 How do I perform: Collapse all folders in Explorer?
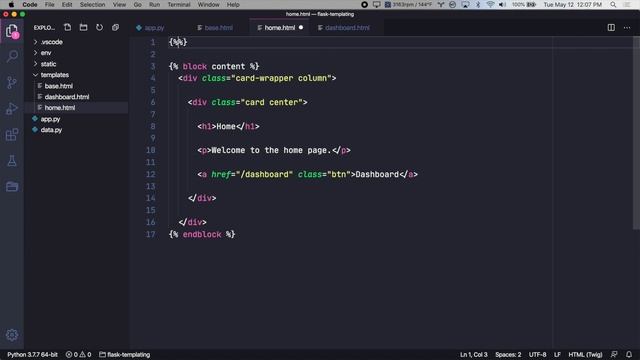pyautogui.click(x=116, y=27)
